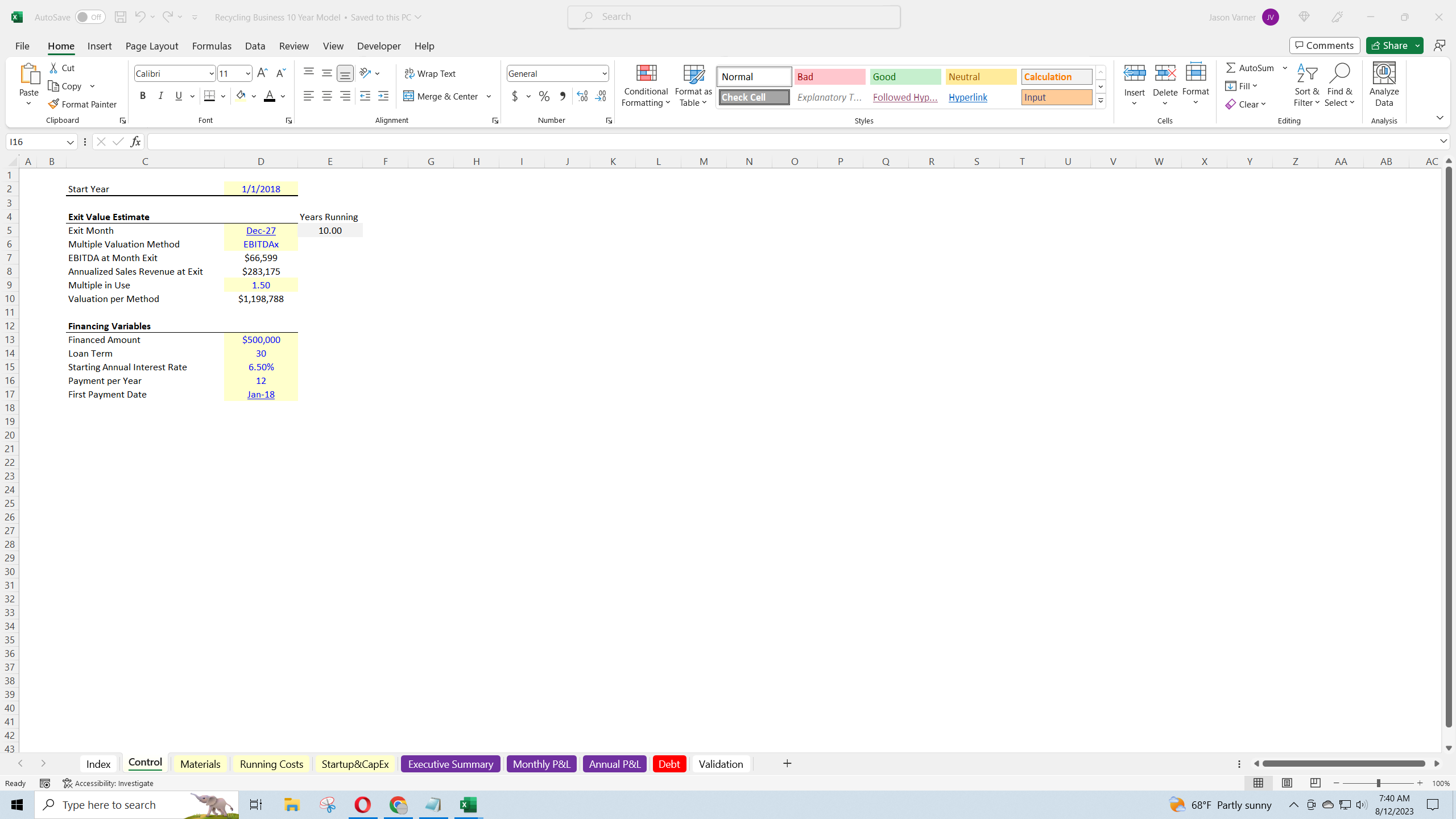Click the zoom slider in status bar
The image size is (1456, 819).
[x=1378, y=783]
